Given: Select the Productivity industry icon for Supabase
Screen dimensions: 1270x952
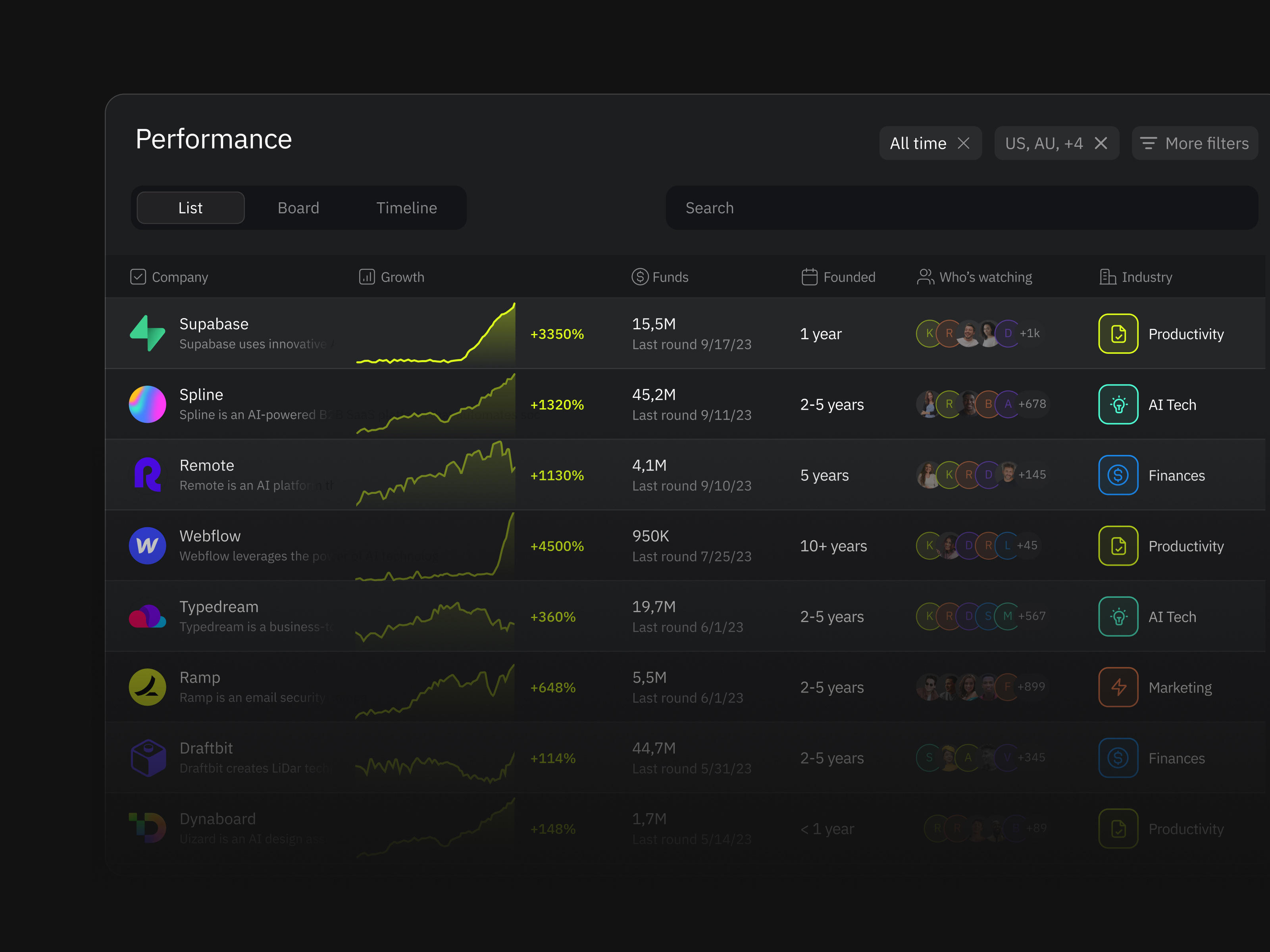Looking at the screenshot, I should click(x=1118, y=334).
